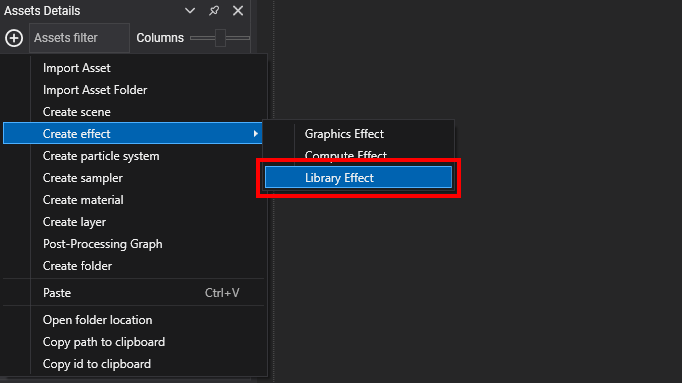Choose Copy id to clipboard
This screenshot has width=682, height=383.
[x=134, y=364]
